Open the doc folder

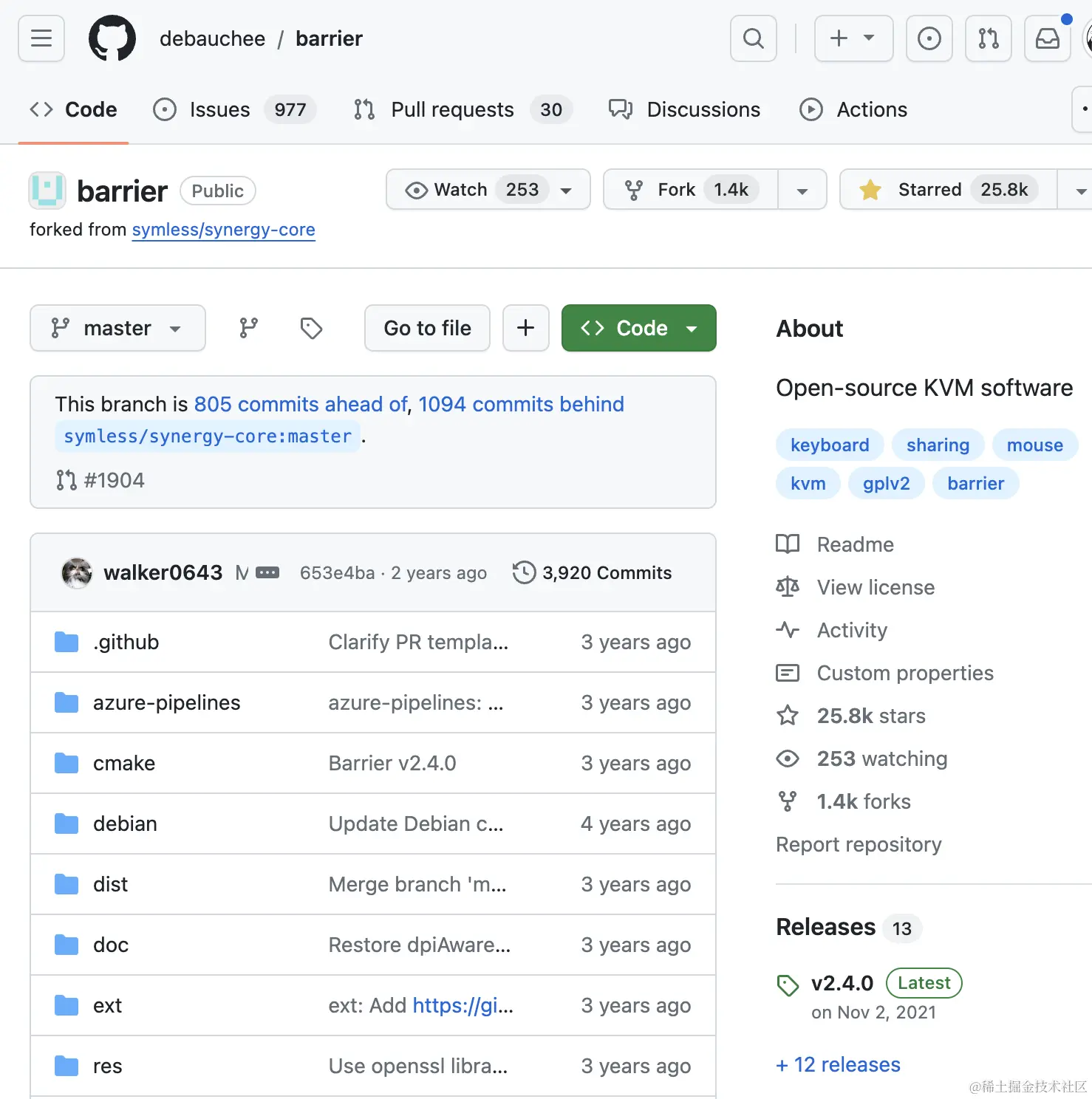coord(111,945)
